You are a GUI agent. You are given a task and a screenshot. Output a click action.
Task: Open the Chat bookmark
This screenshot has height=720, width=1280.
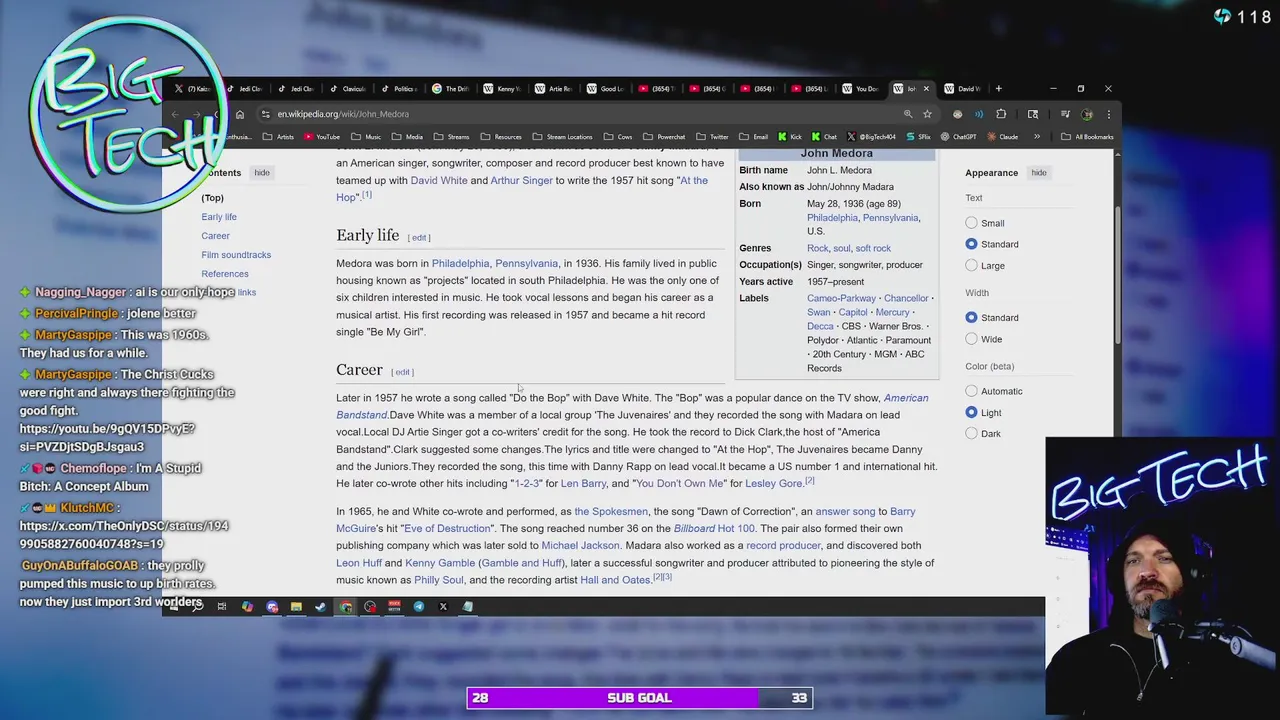tap(823, 137)
